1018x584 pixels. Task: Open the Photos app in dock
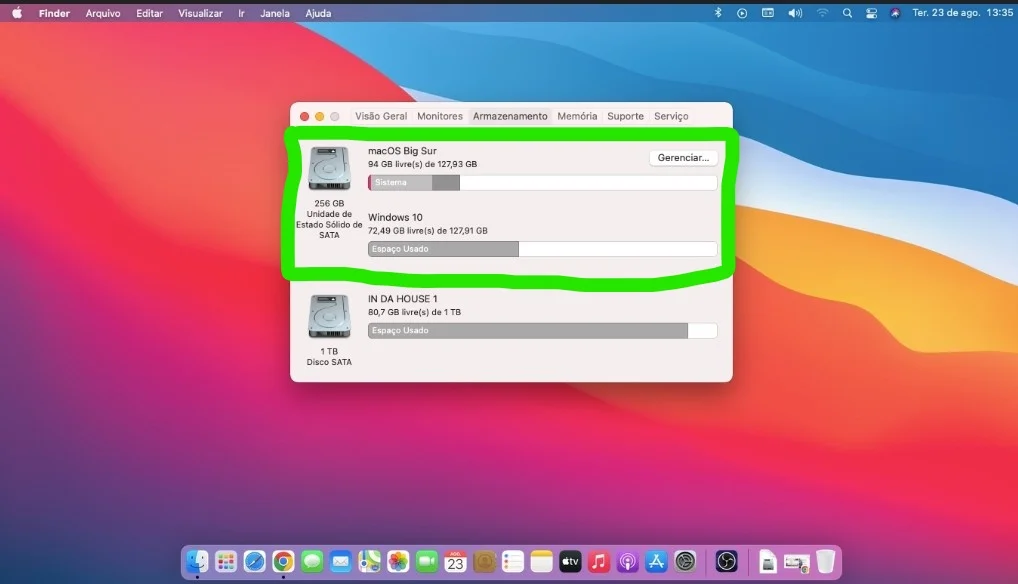pyautogui.click(x=398, y=561)
